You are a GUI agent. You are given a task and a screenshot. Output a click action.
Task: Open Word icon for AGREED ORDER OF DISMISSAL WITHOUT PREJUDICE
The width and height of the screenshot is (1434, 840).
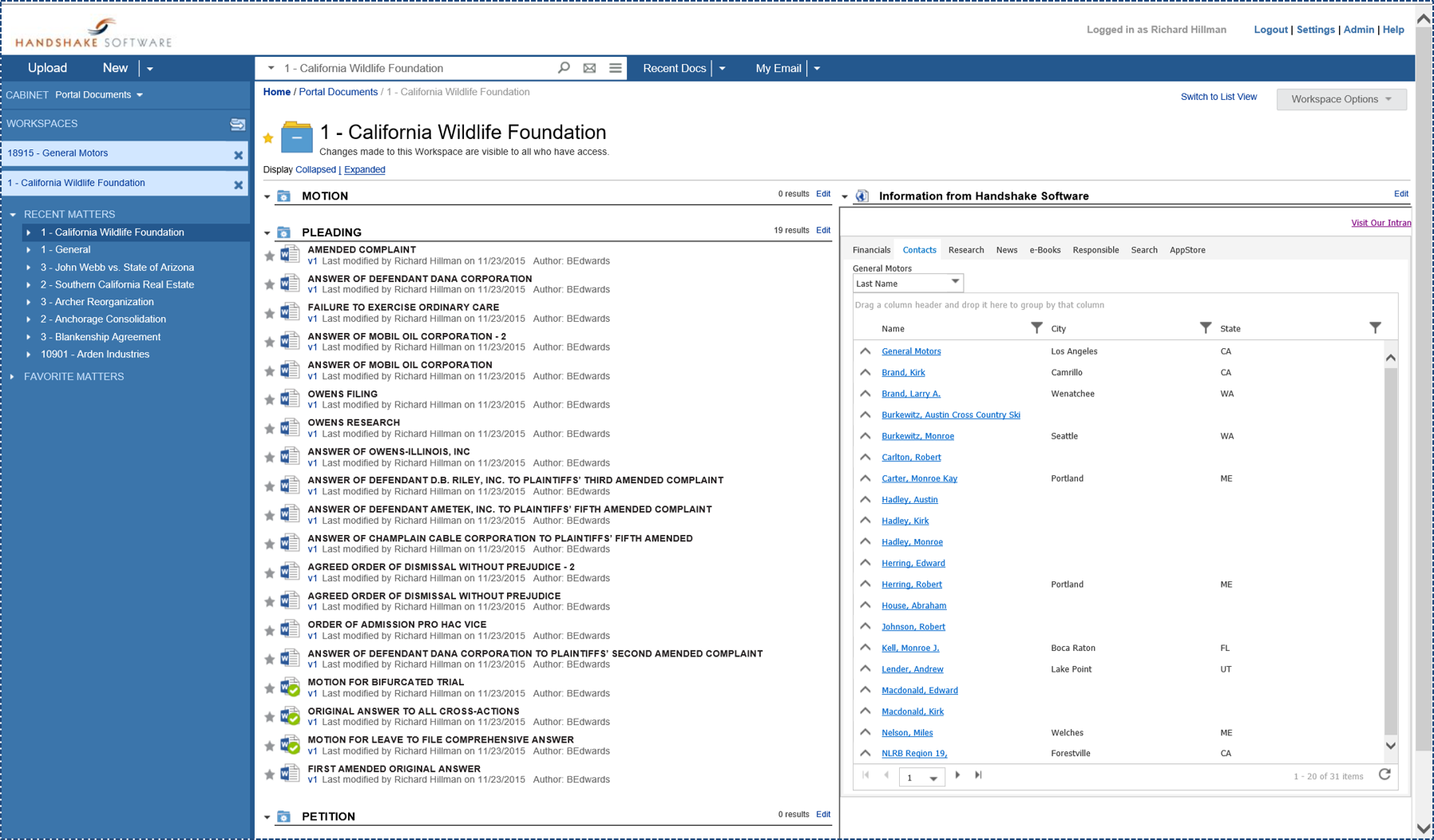290,600
